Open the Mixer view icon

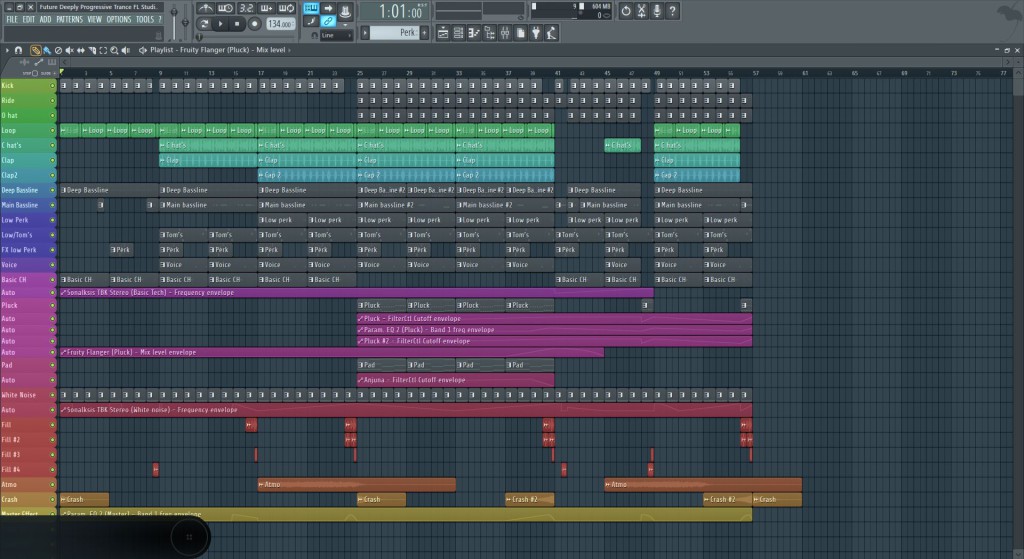[x=504, y=33]
